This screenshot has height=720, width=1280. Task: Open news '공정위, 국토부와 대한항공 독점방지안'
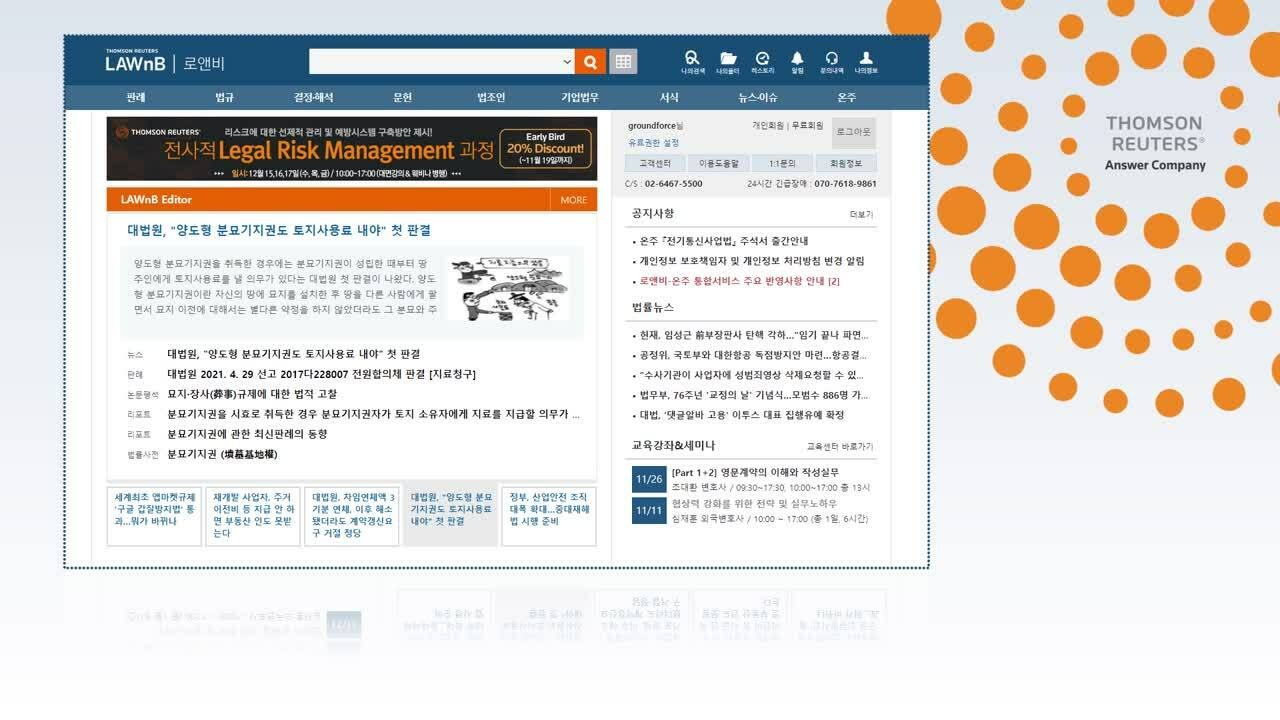coord(753,355)
